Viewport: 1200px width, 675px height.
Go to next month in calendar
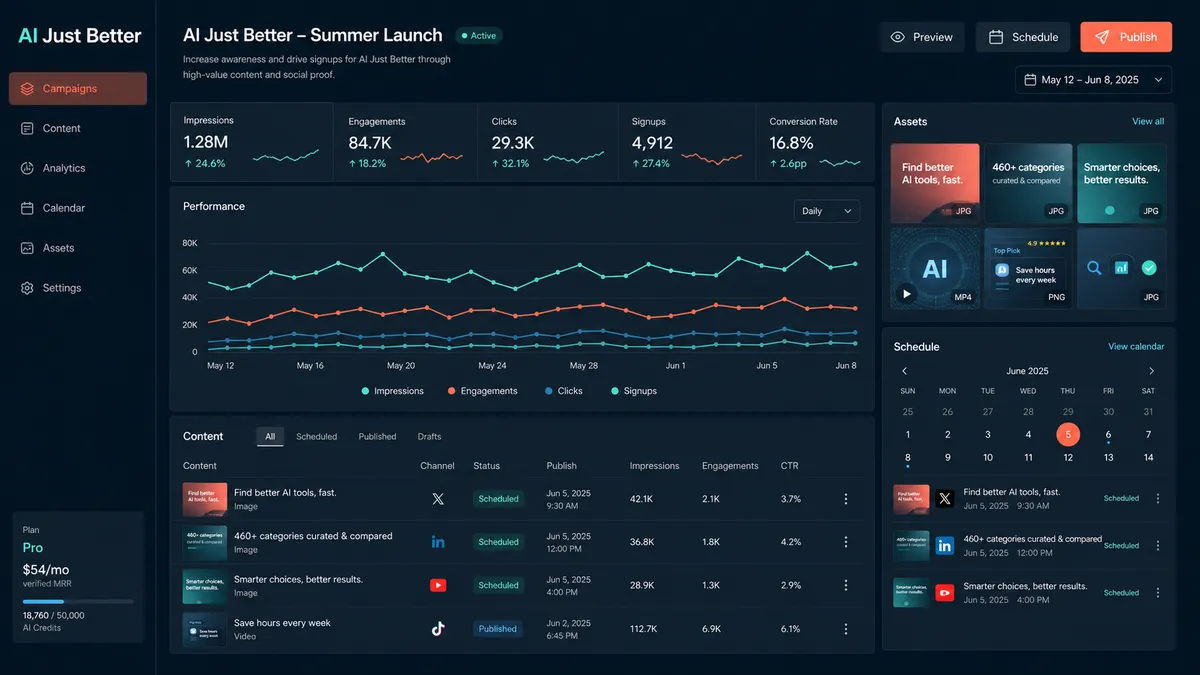tap(1151, 371)
